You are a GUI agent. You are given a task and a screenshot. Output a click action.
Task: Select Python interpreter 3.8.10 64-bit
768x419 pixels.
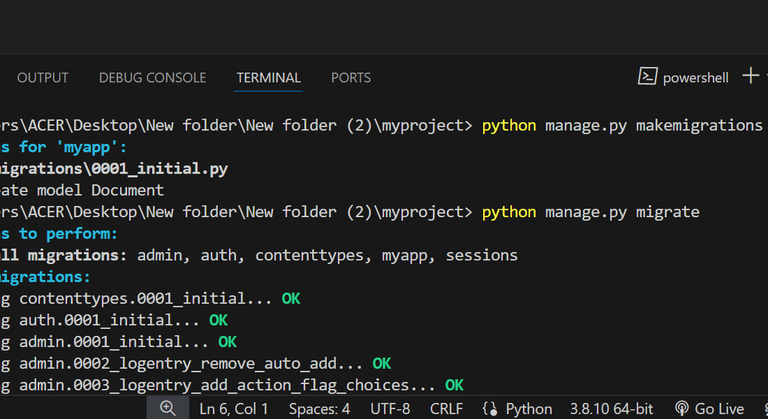coord(610,408)
